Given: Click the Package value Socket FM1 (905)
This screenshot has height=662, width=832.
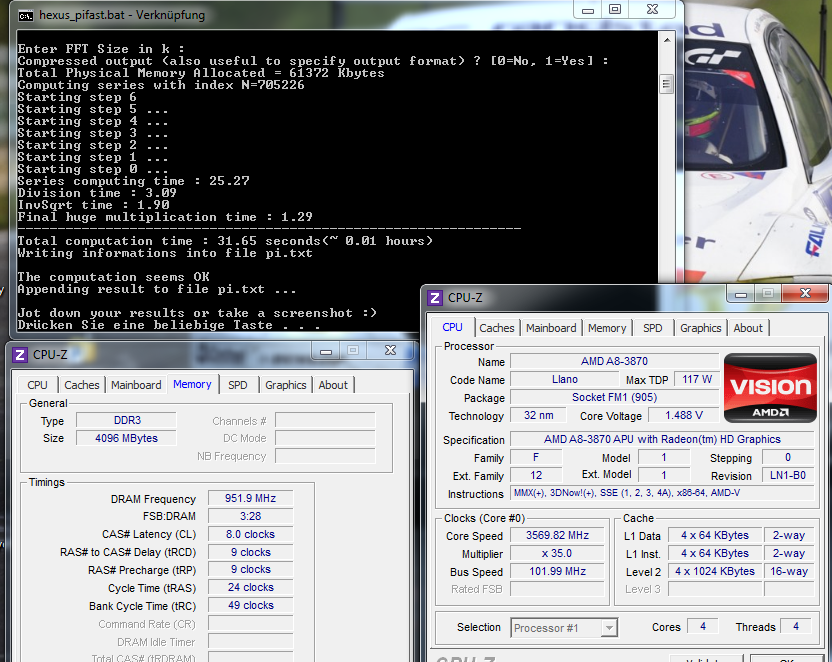Looking at the screenshot, I should tap(614, 397).
